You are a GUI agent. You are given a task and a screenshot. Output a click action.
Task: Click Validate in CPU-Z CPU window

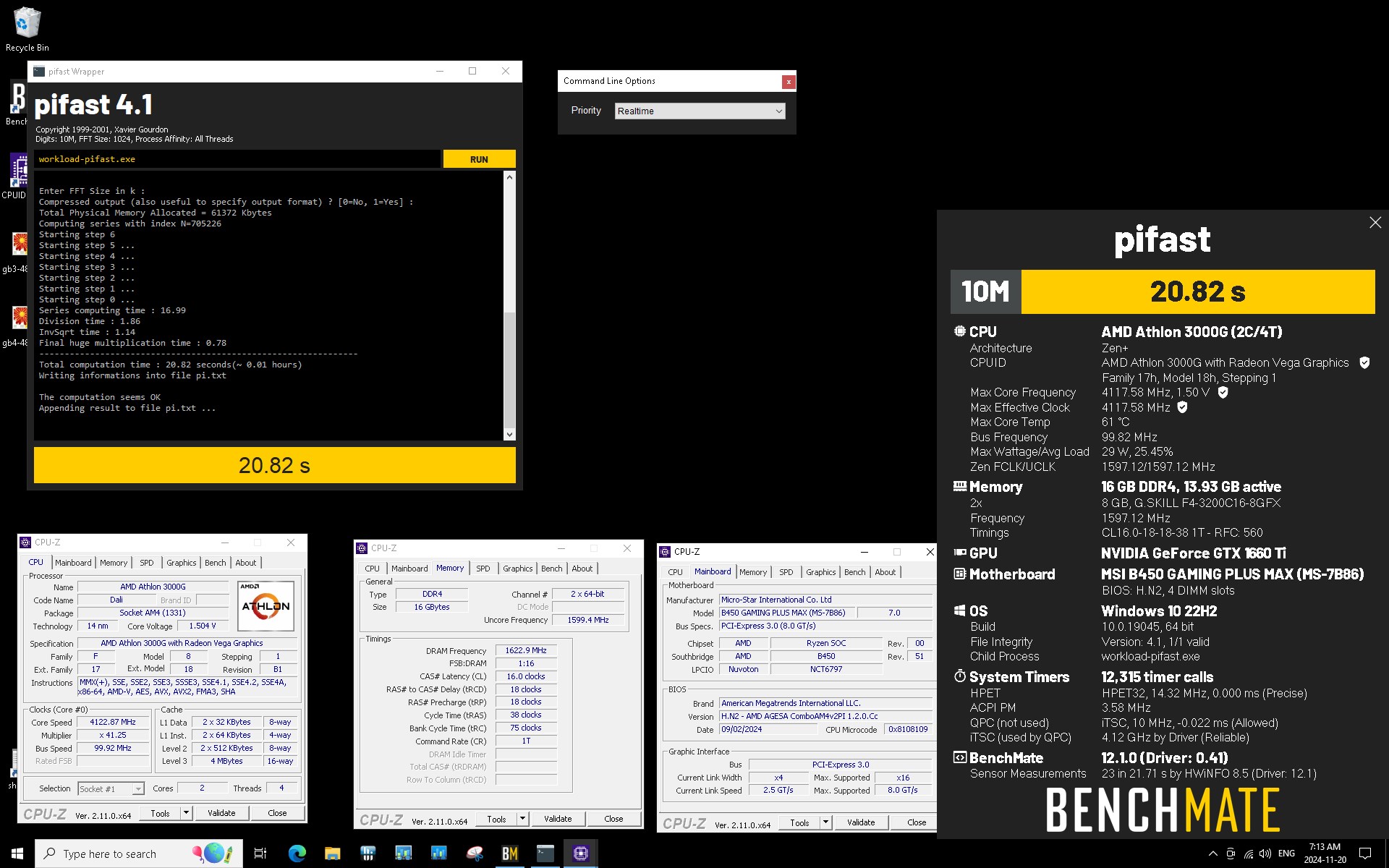(221, 813)
